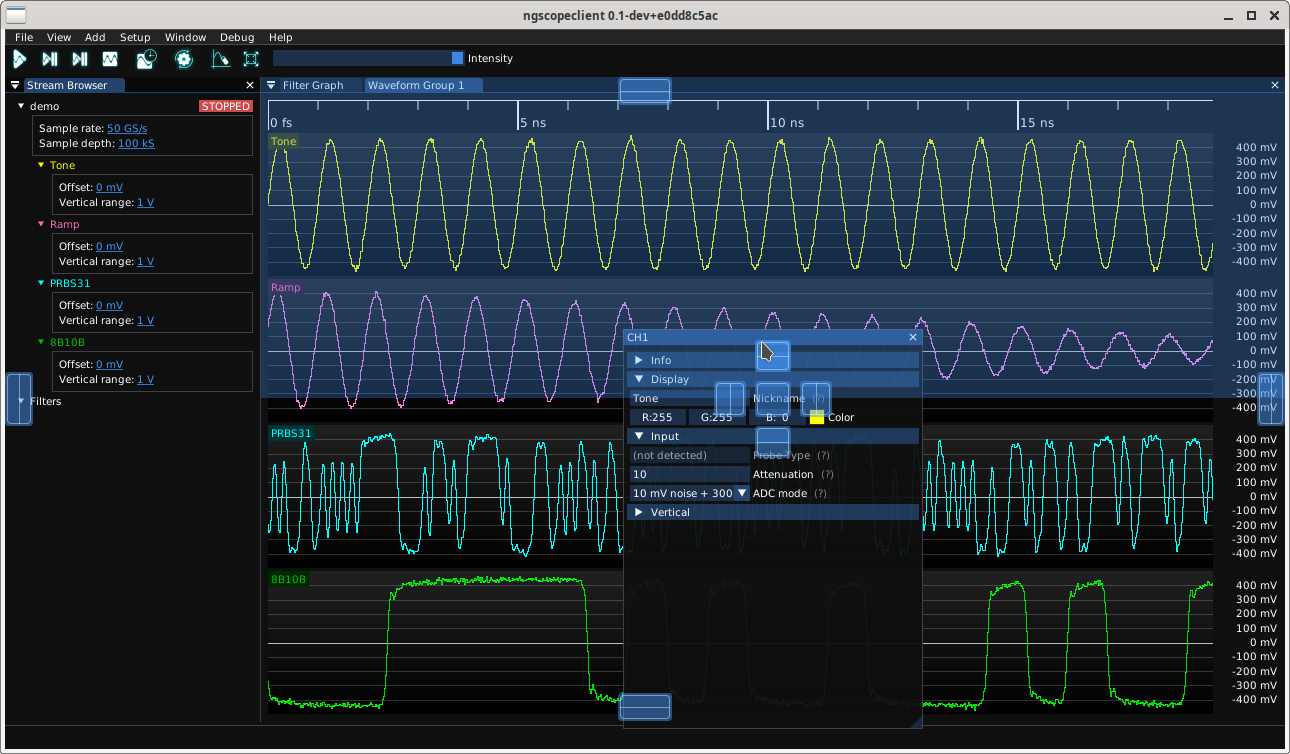Click the R:255 red value field
The height and width of the screenshot is (754, 1290).
pos(658,418)
